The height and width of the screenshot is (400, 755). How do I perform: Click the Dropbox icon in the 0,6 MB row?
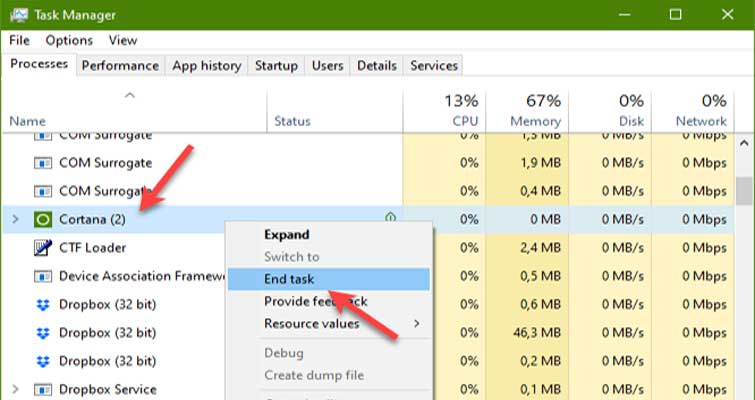tap(43, 305)
